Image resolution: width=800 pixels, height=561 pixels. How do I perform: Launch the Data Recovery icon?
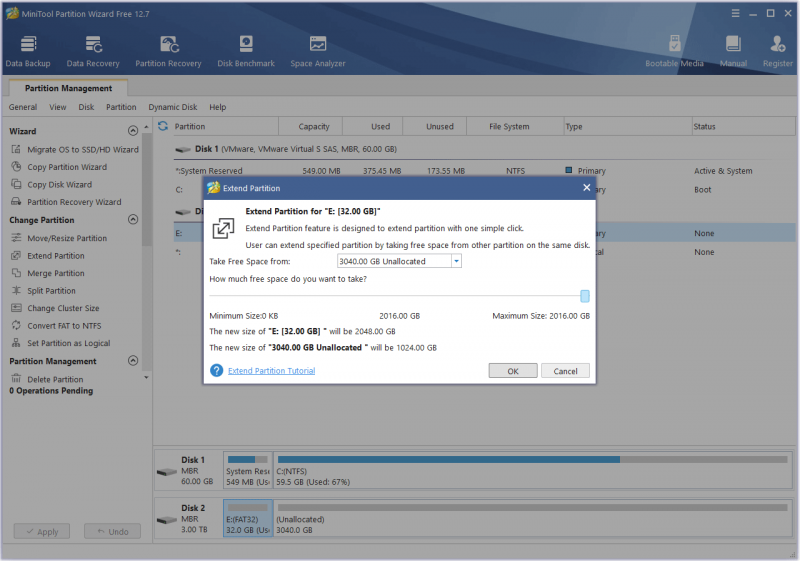point(93,51)
